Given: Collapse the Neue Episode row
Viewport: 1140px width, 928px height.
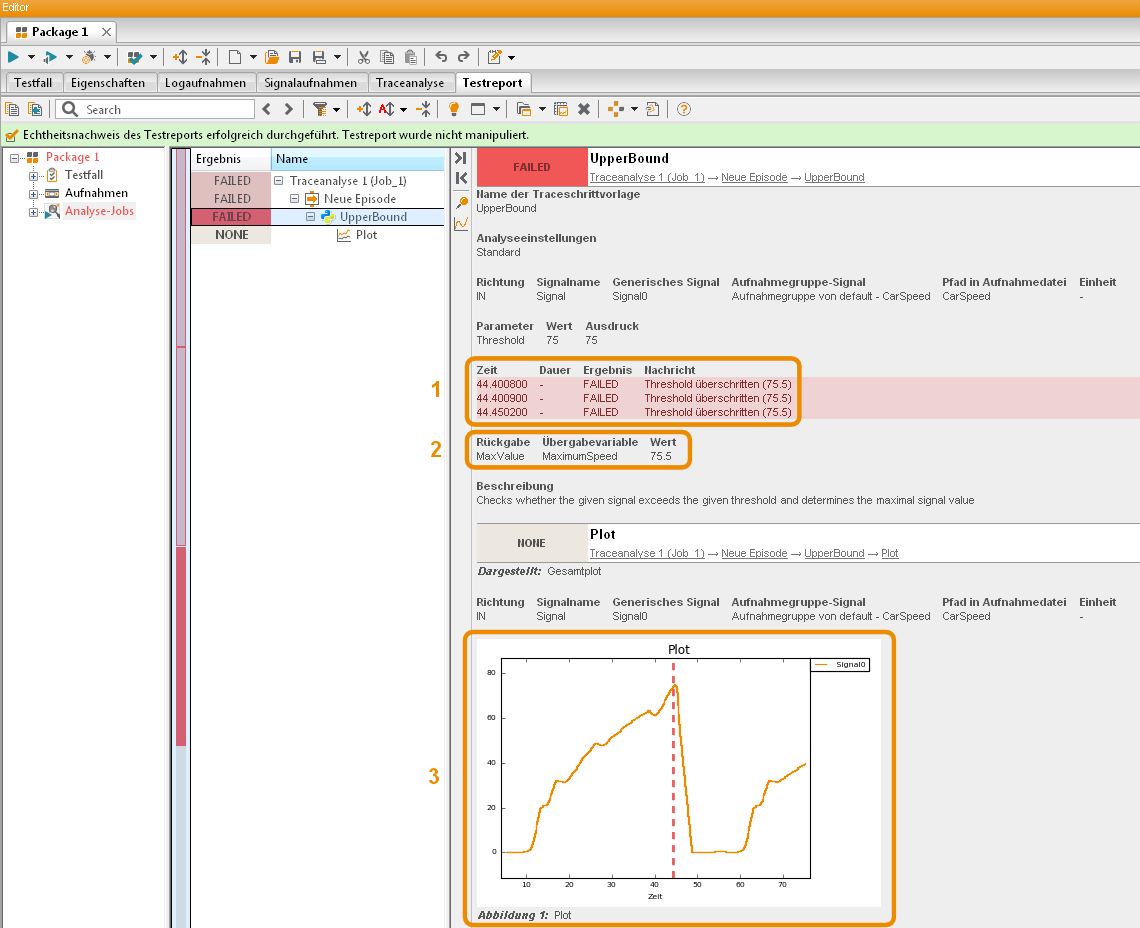Looking at the screenshot, I should [x=294, y=199].
